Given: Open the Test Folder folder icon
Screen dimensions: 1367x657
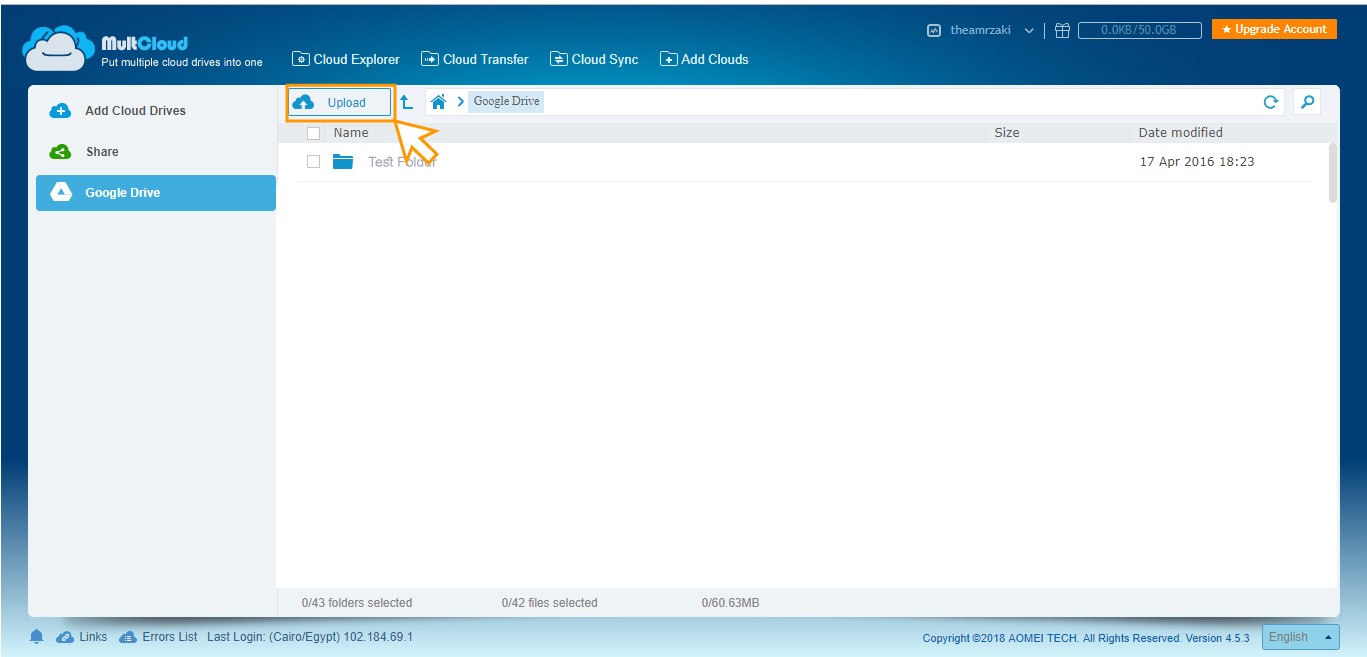Looking at the screenshot, I should [343, 161].
